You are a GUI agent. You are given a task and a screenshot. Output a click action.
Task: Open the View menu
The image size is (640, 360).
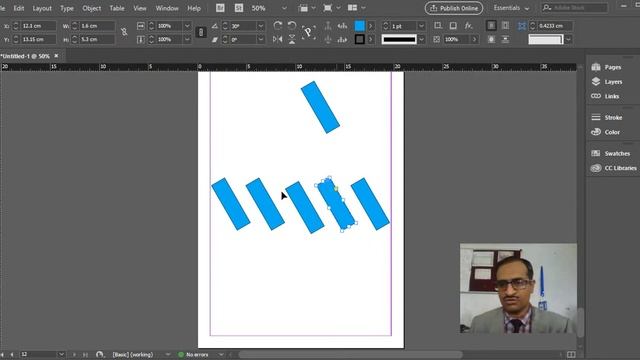pos(140,8)
